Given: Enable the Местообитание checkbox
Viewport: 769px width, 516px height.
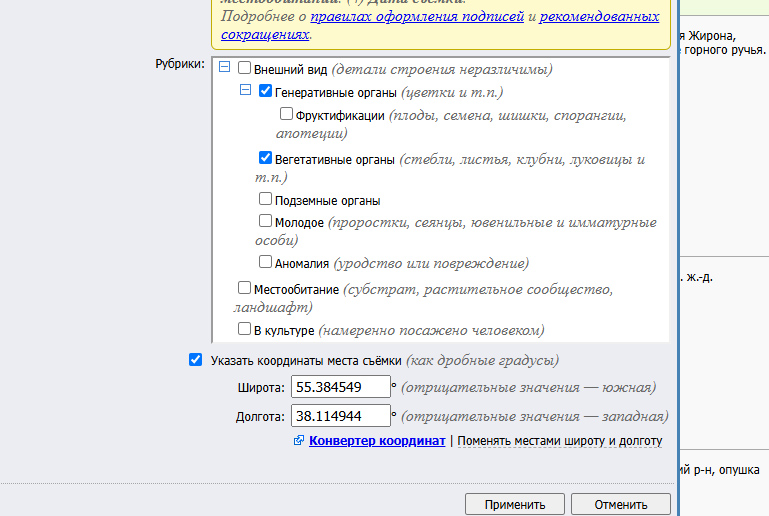Looking at the screenshot, I should tap(244, 288).
